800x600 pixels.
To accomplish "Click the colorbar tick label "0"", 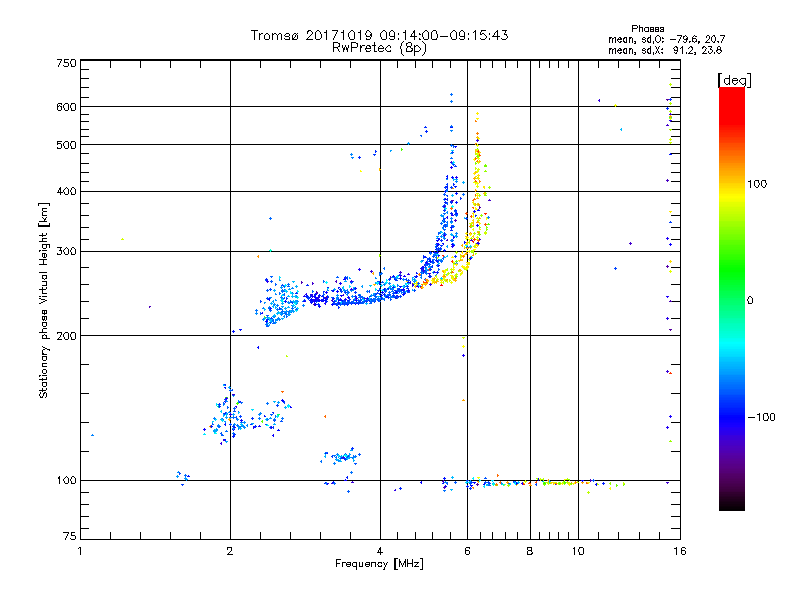I will [750, 301].
